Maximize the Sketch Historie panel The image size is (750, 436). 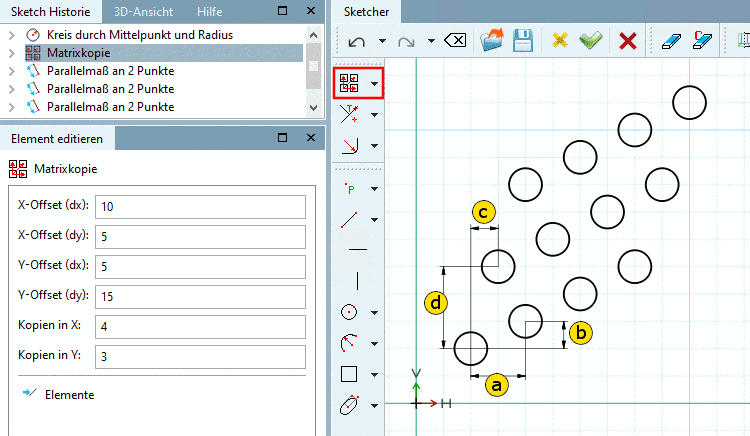point(283,11)
